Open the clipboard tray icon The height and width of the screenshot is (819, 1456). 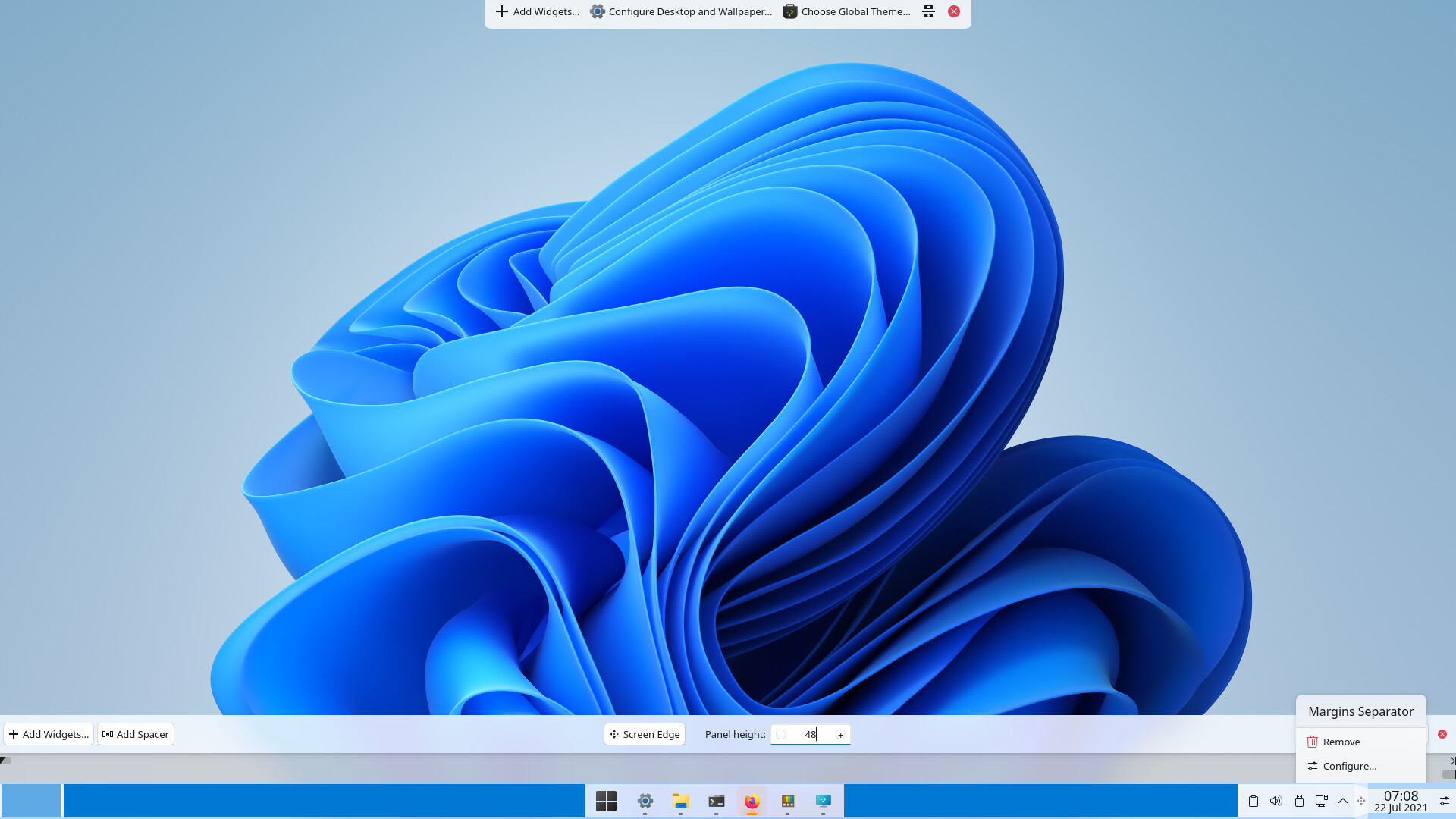tap(1254, 801)
